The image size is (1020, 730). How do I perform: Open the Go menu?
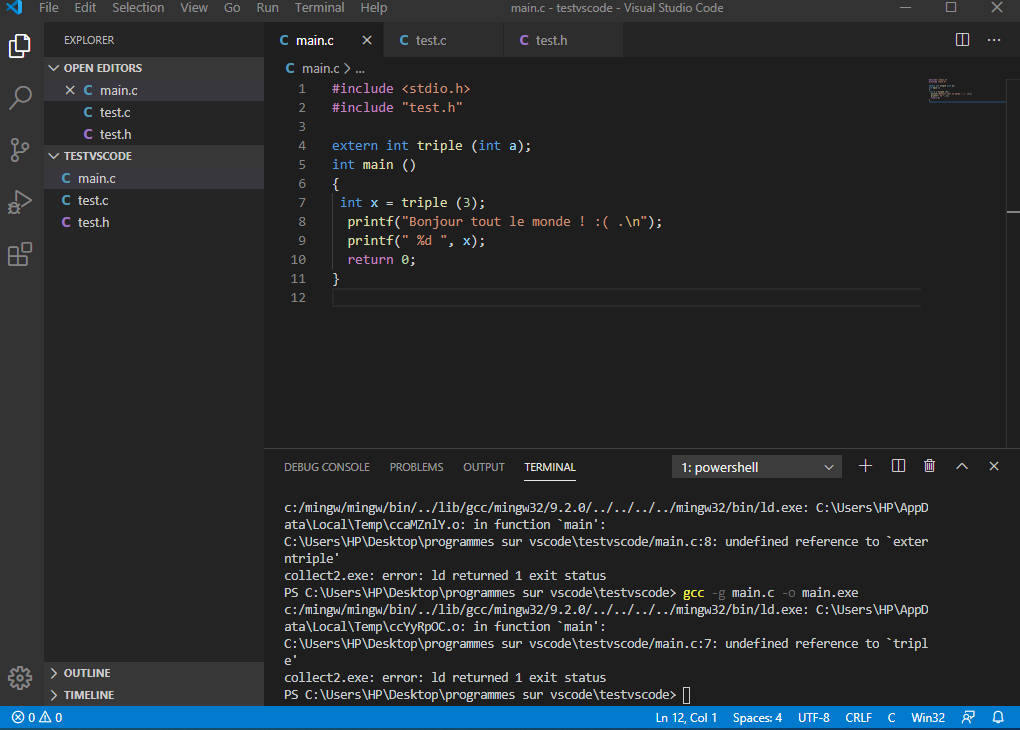pos(232,8)
